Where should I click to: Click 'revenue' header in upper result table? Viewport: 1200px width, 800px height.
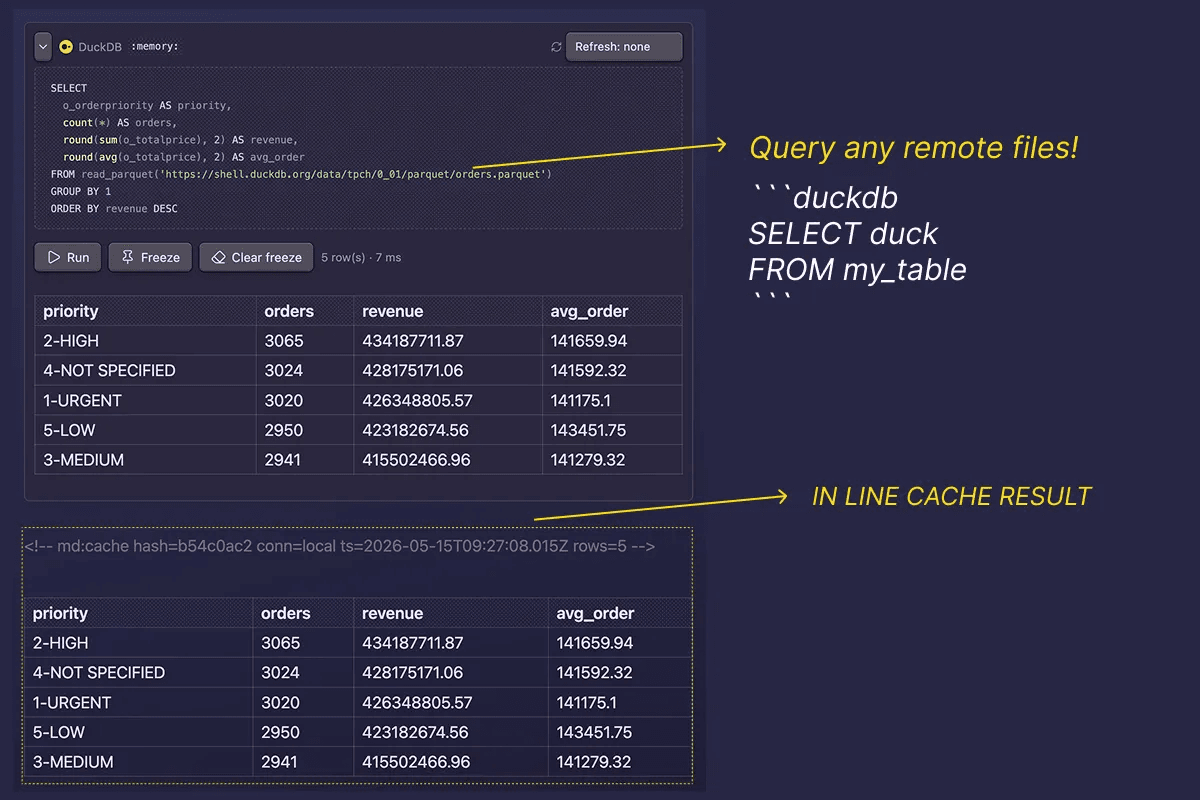393,311
